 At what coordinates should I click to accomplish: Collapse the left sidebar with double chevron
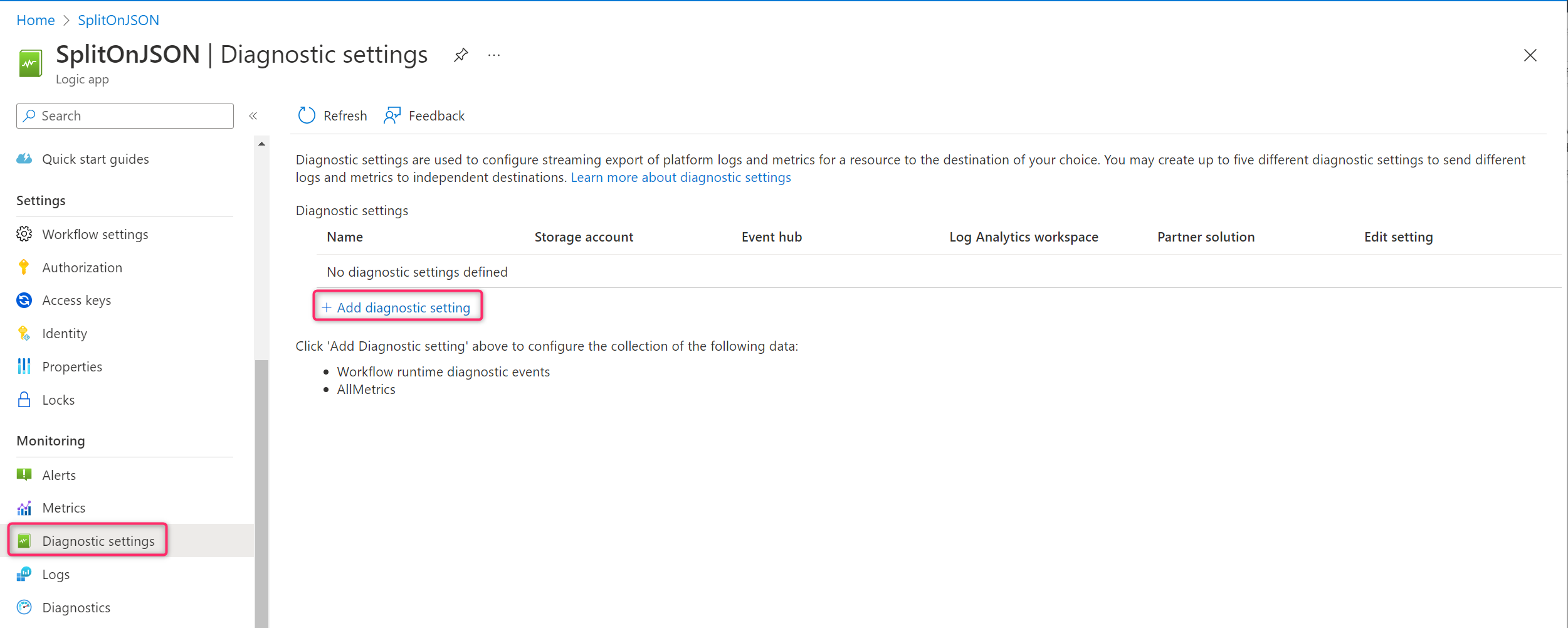click(253, 116)
